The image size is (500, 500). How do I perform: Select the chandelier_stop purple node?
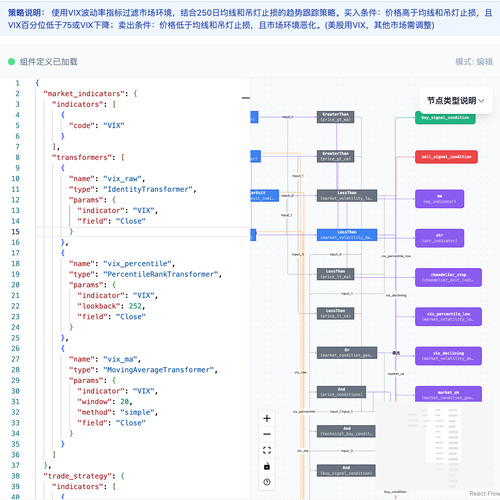(448, 277)
